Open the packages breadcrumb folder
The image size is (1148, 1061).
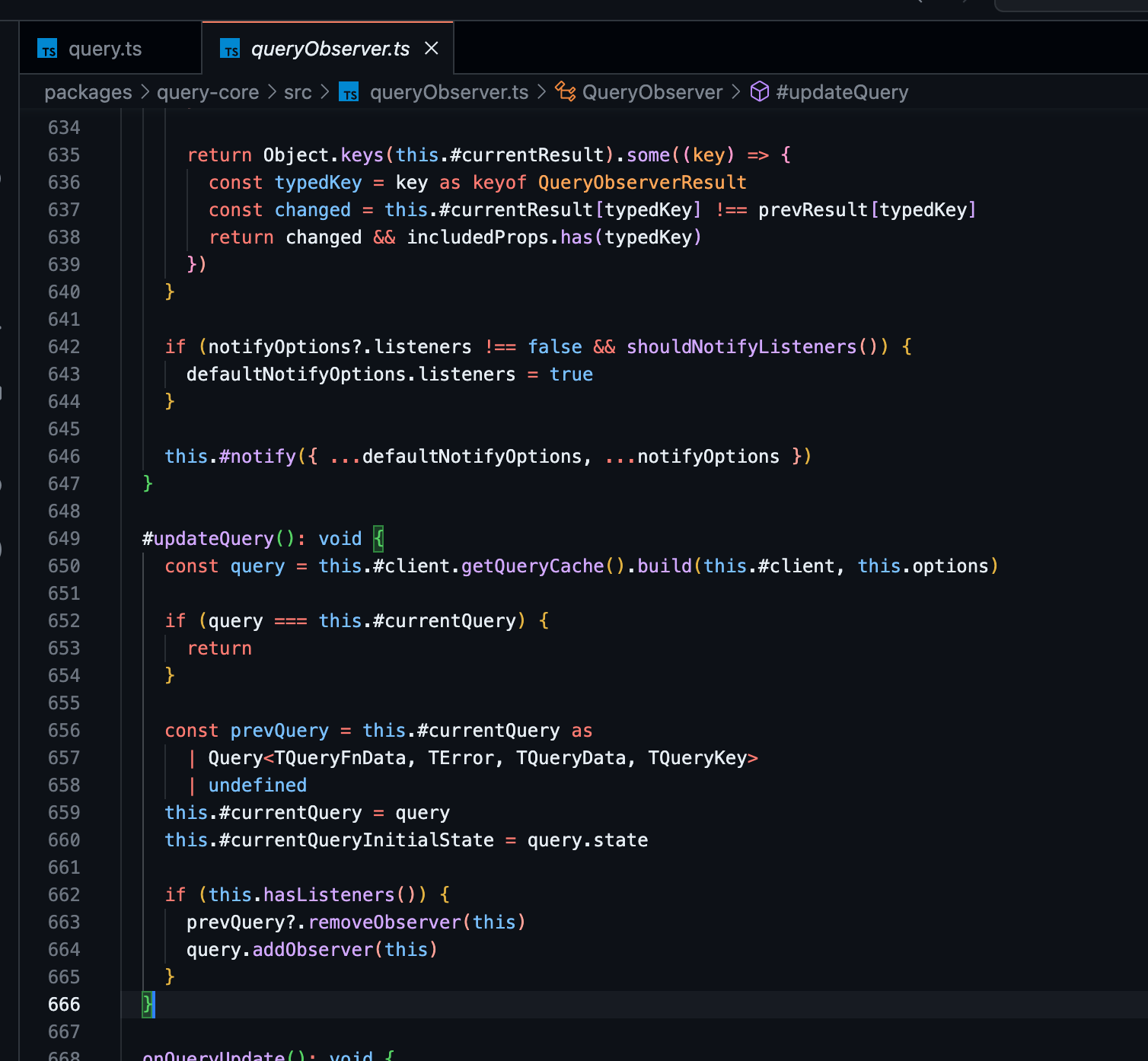coord(88,93)
